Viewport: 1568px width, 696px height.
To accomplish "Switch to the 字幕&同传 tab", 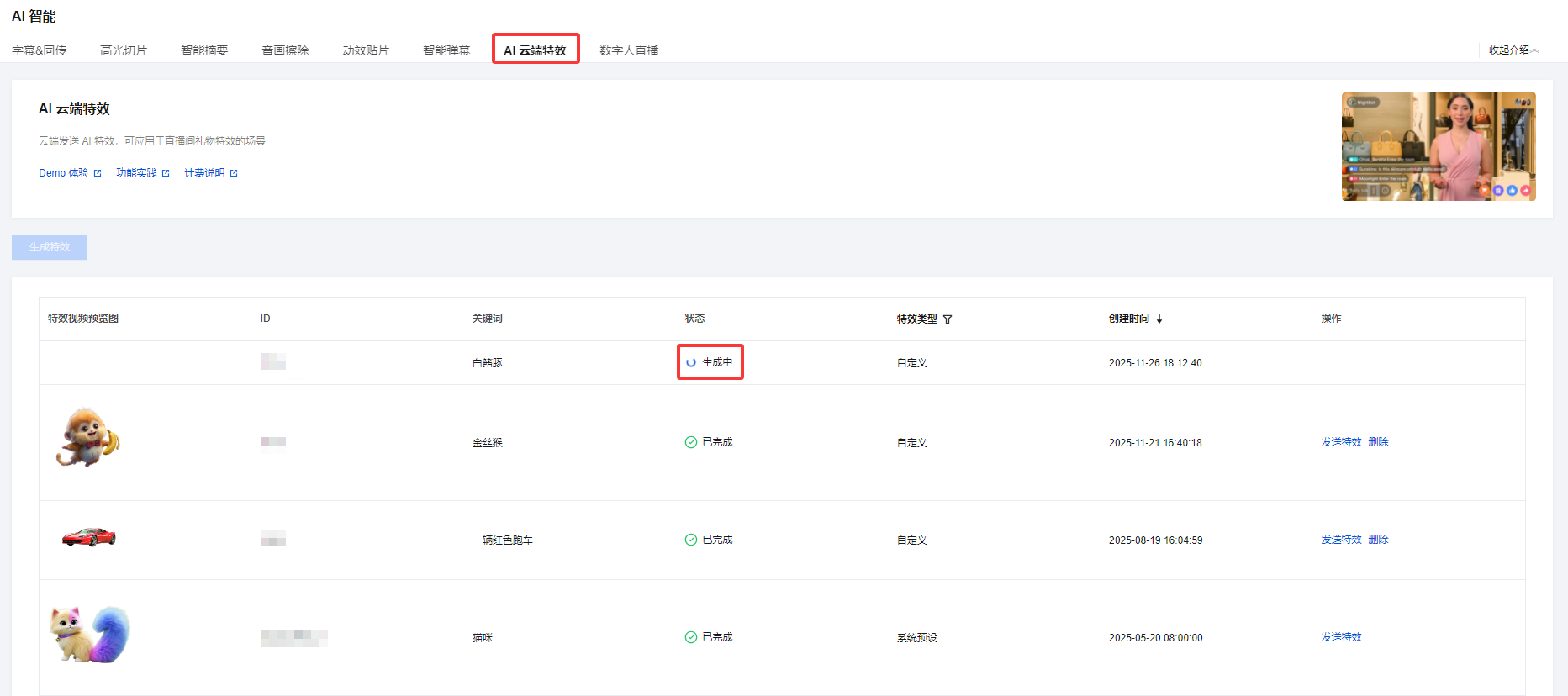I will pyautogui.click(x=39, y=50).
